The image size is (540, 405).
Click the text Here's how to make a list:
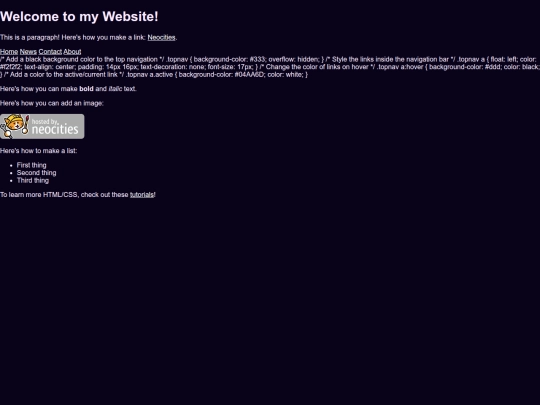point(39,151)
